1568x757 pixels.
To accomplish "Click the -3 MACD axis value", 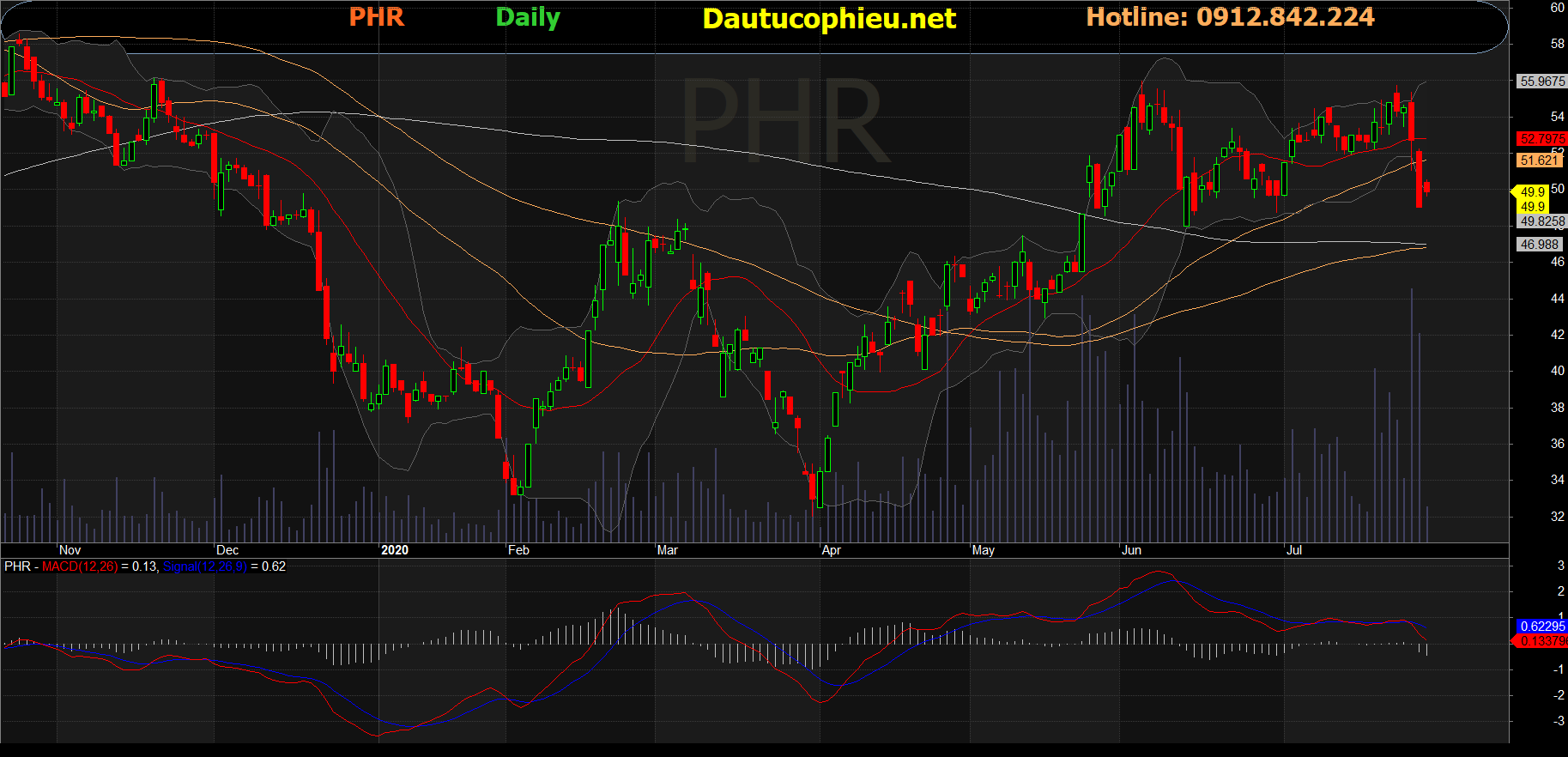I will pos(1559,721).
